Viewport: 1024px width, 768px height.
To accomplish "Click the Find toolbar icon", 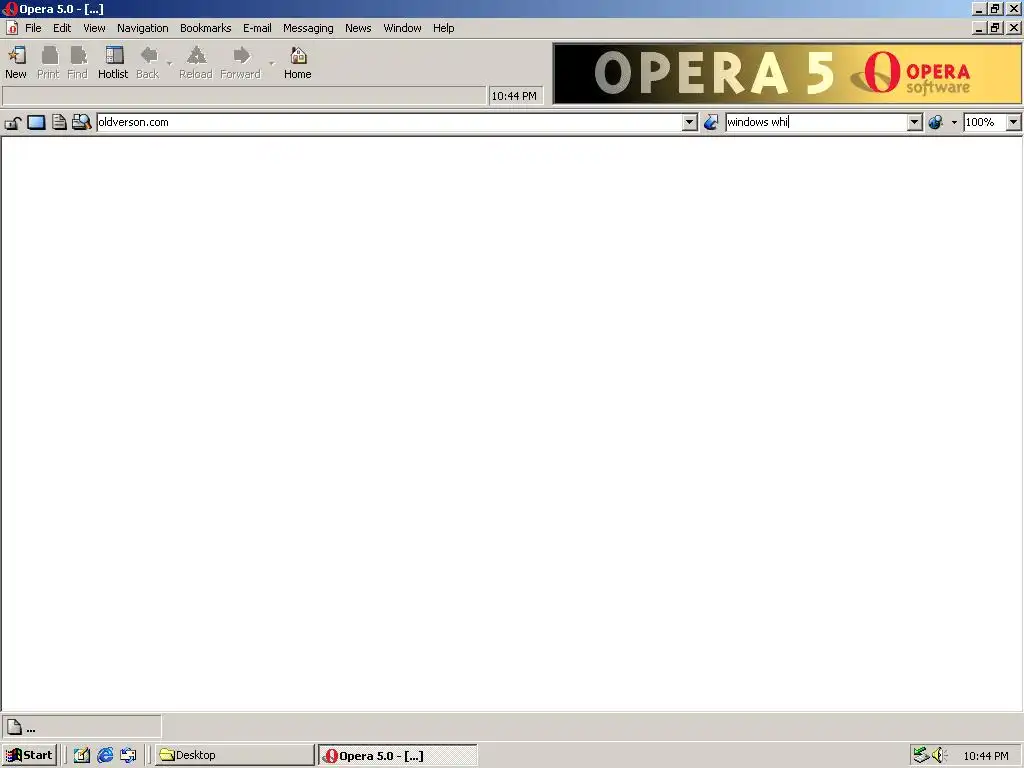I will (78, 63).
